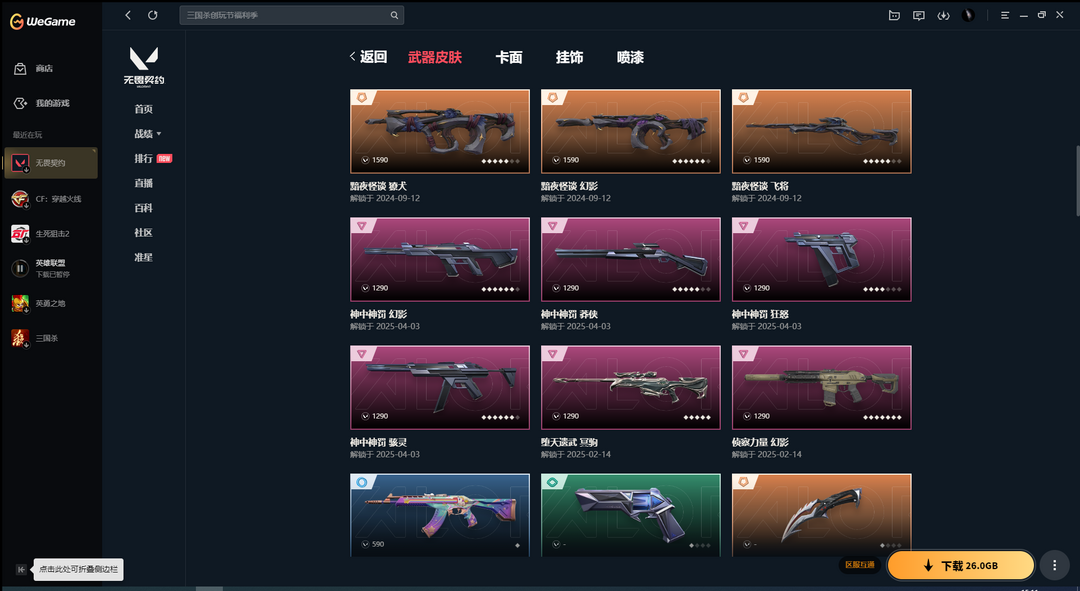Viewport: 1080px width, 591px height.
Task: Open the hamburger menu in the title bar
Action: coord(1005,15)
